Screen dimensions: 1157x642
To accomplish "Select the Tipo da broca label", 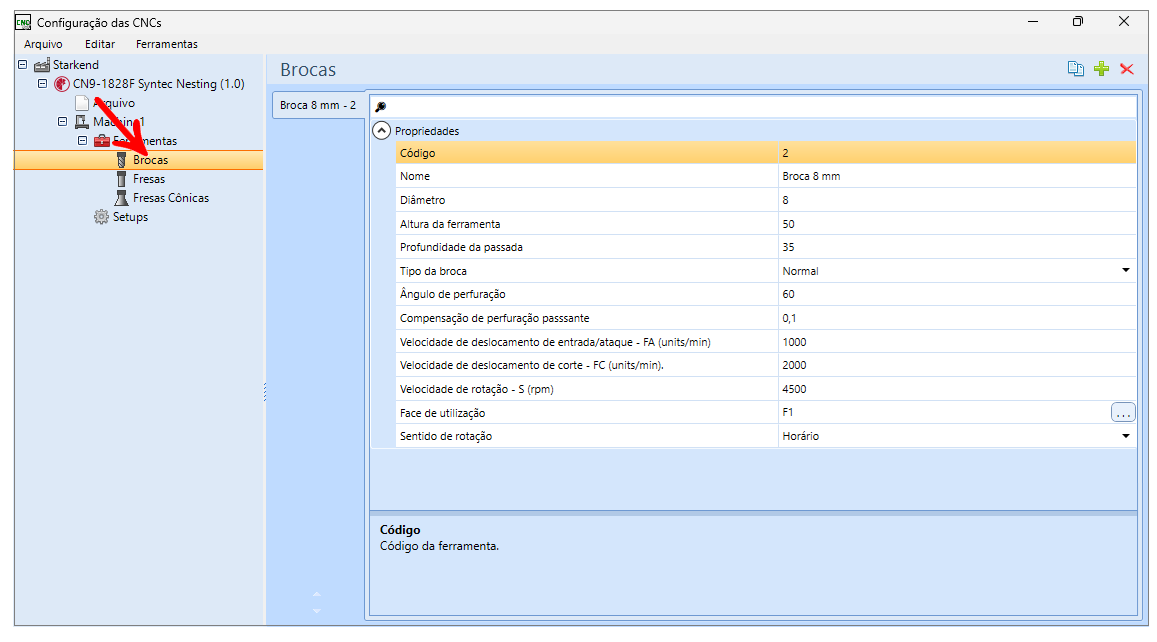I will (x=433, y=271).
